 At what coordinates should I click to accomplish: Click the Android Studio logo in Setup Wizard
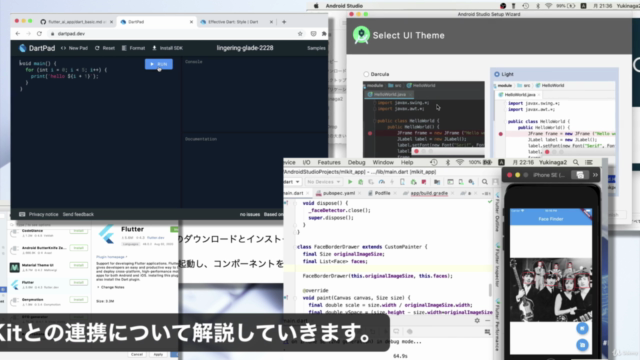click(361, 35)
